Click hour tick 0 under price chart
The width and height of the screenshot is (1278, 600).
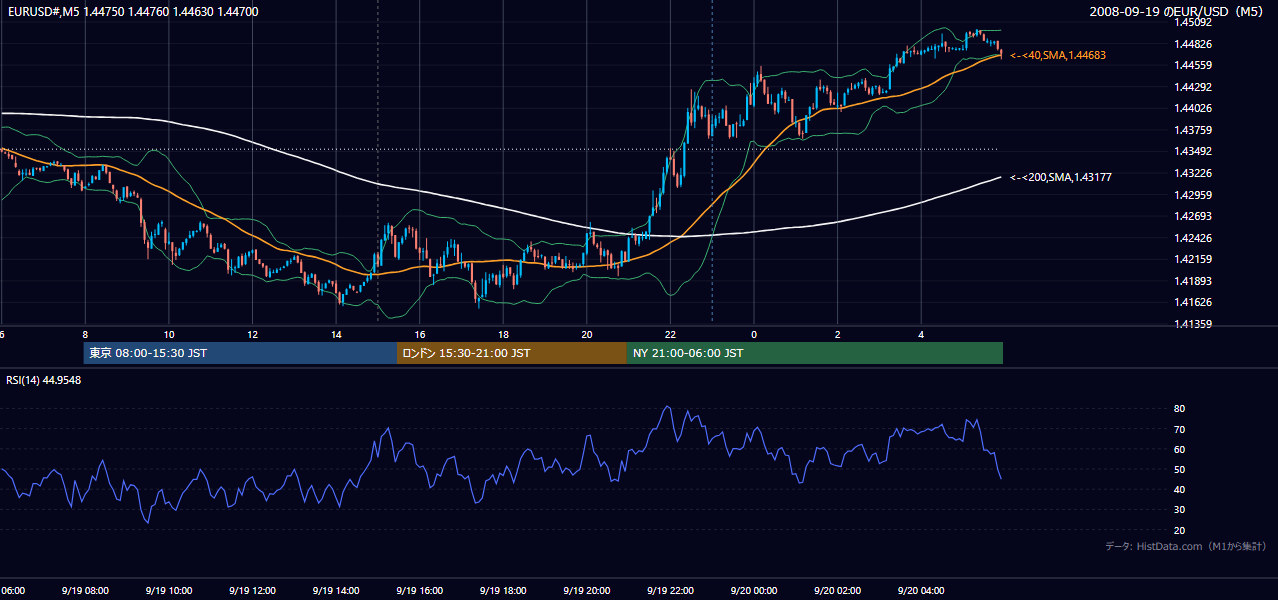(754, 335)
